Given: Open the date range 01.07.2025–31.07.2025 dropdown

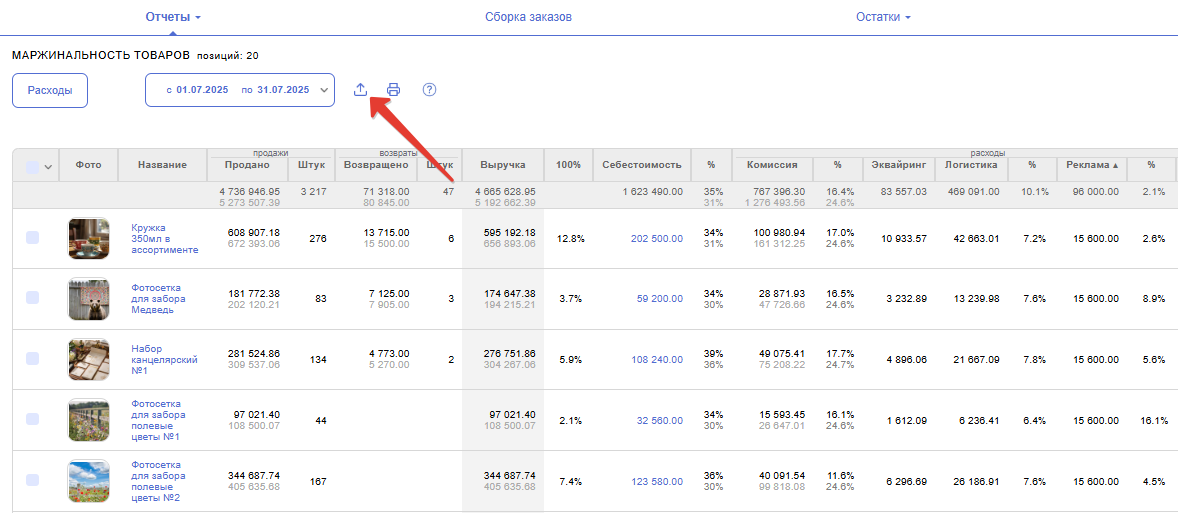Looking at the screenshot, I should 240,90.
